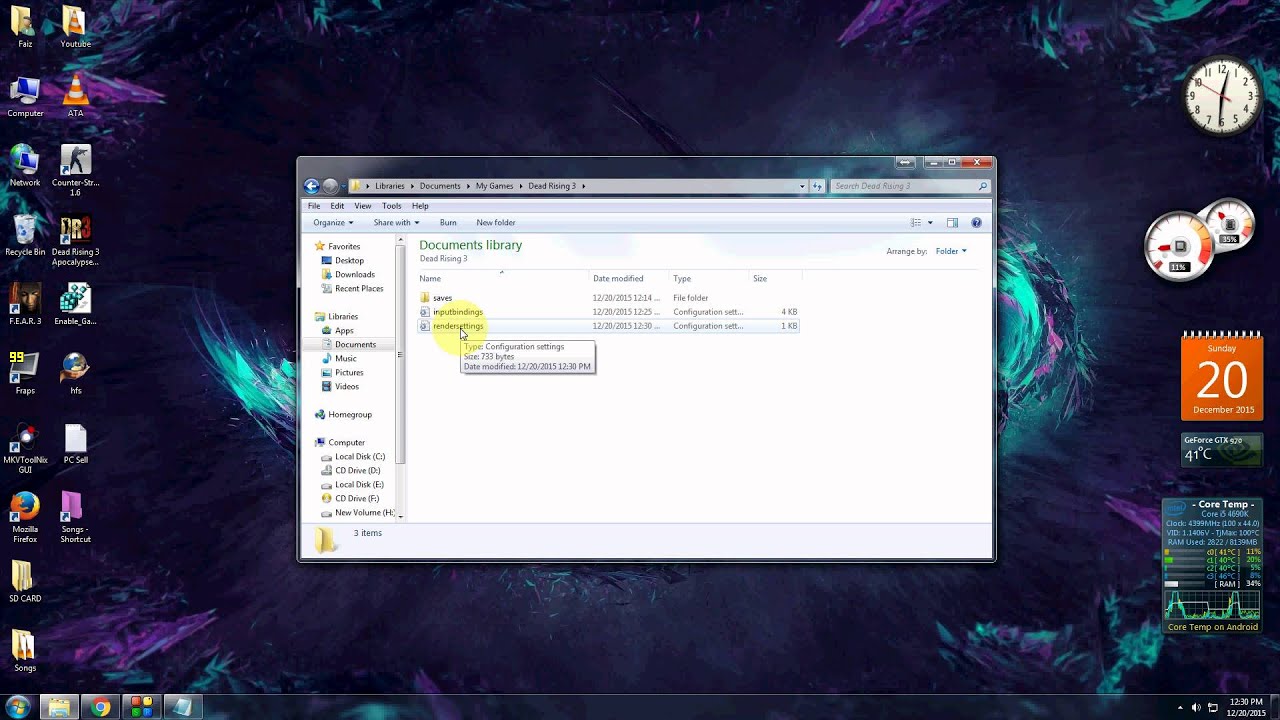Screen dimensions: 1280x720
Task: Open Chrome from the taskbar
Action: (x=100, y=707)
